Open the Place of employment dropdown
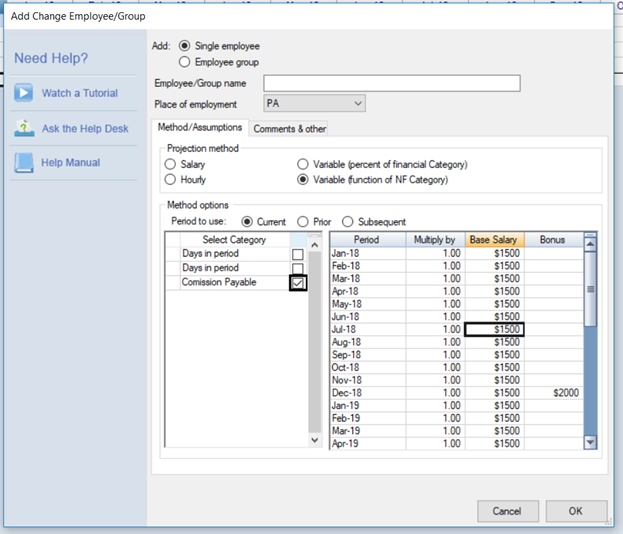 314,103
